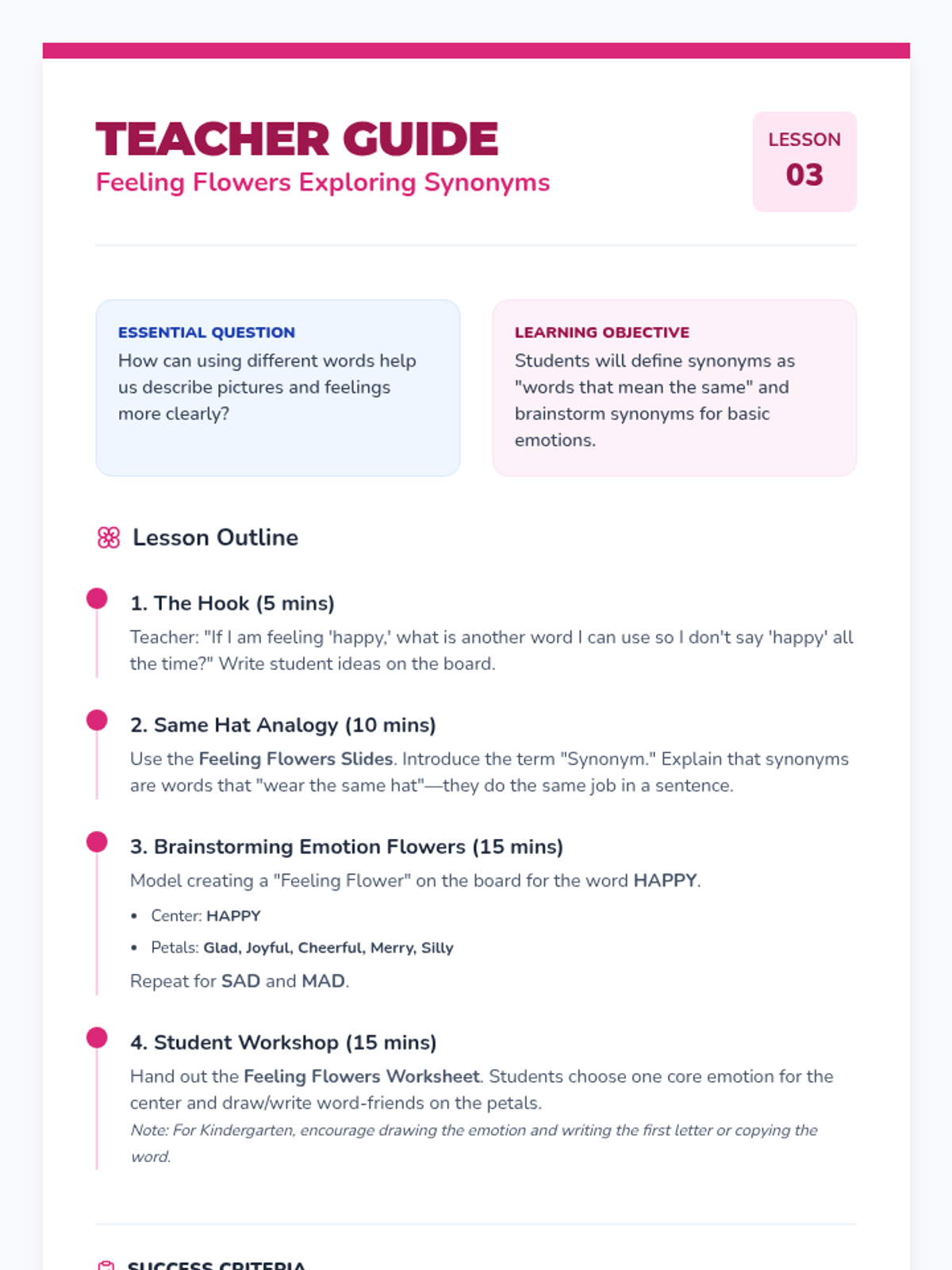This screenshot has height=1270, width=952.
Task: Select the Lesson Outline heading text
Action: click(215, 538)
